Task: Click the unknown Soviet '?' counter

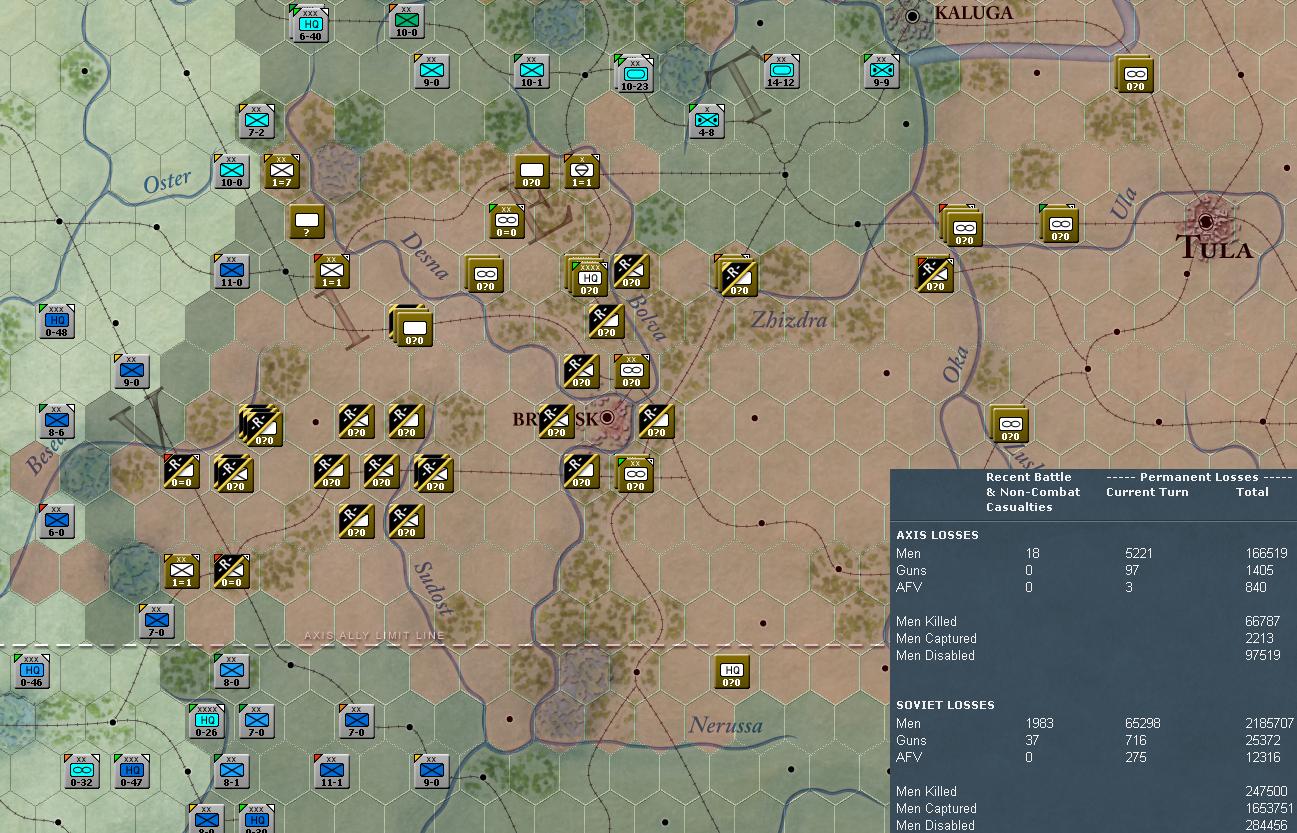Action: 307,222
